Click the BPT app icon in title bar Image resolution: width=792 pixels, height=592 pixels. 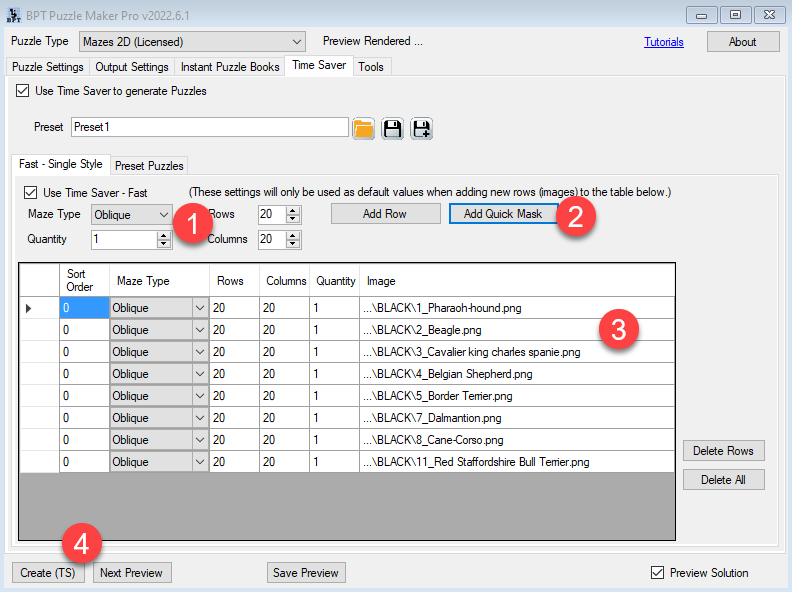coord(13,15)
